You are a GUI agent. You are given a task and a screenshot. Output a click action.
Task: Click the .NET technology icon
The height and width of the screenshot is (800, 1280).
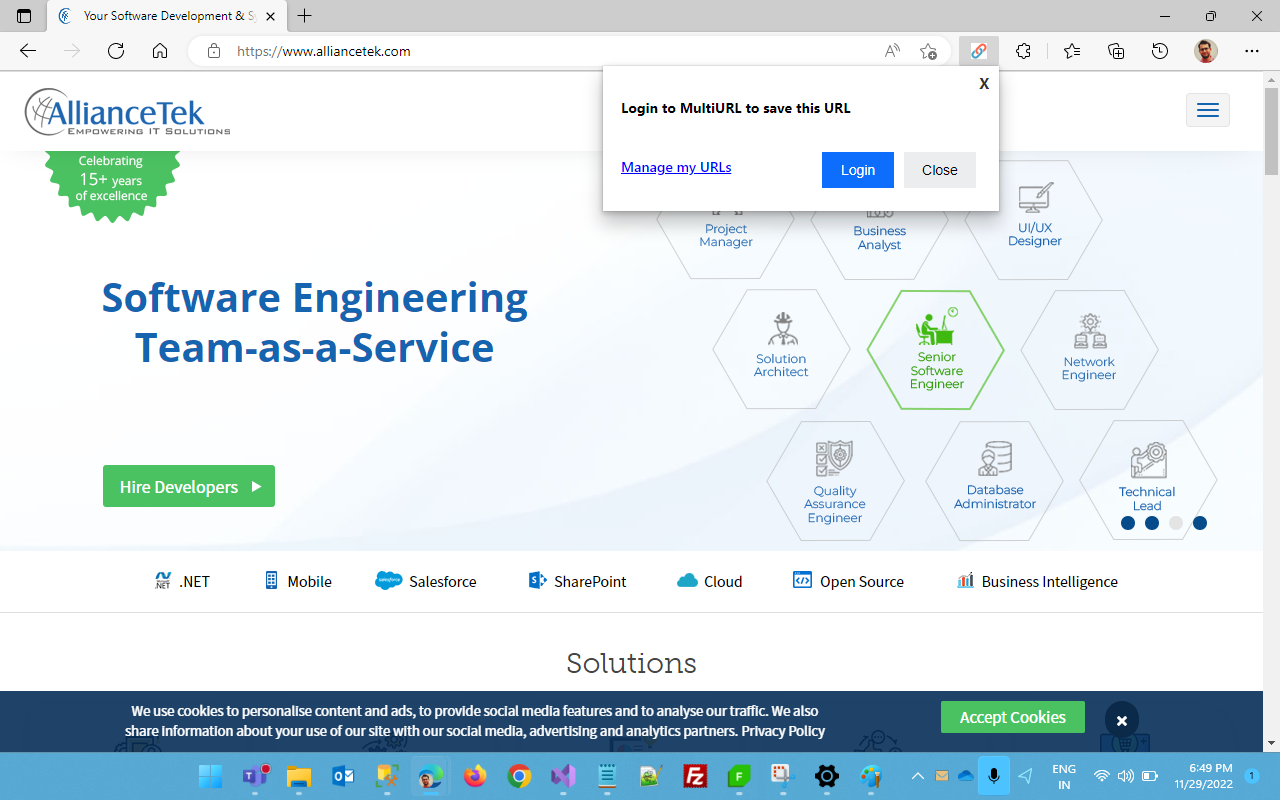[163, 580]
